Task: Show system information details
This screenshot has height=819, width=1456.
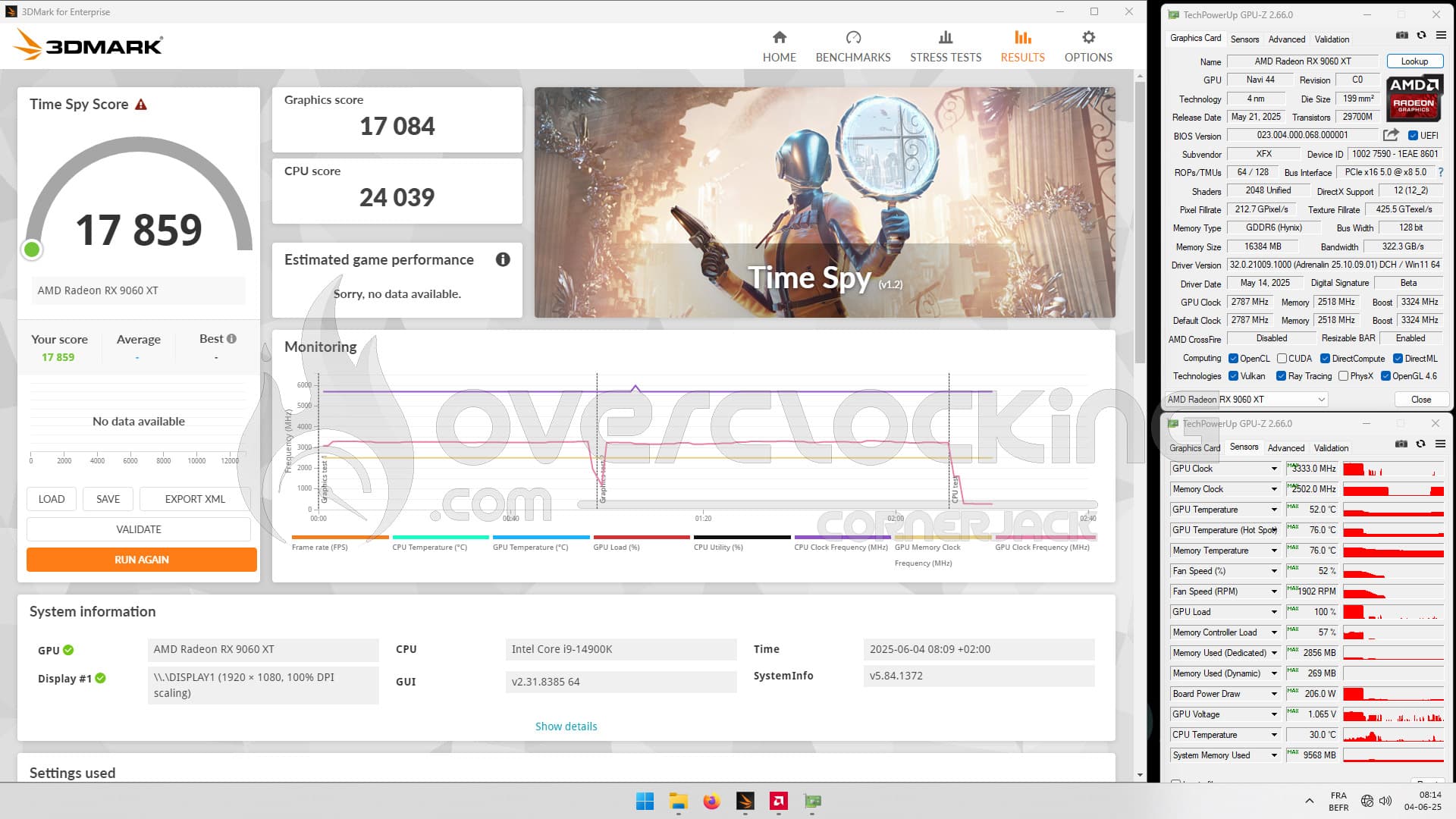Action: [x=566, y=726]
